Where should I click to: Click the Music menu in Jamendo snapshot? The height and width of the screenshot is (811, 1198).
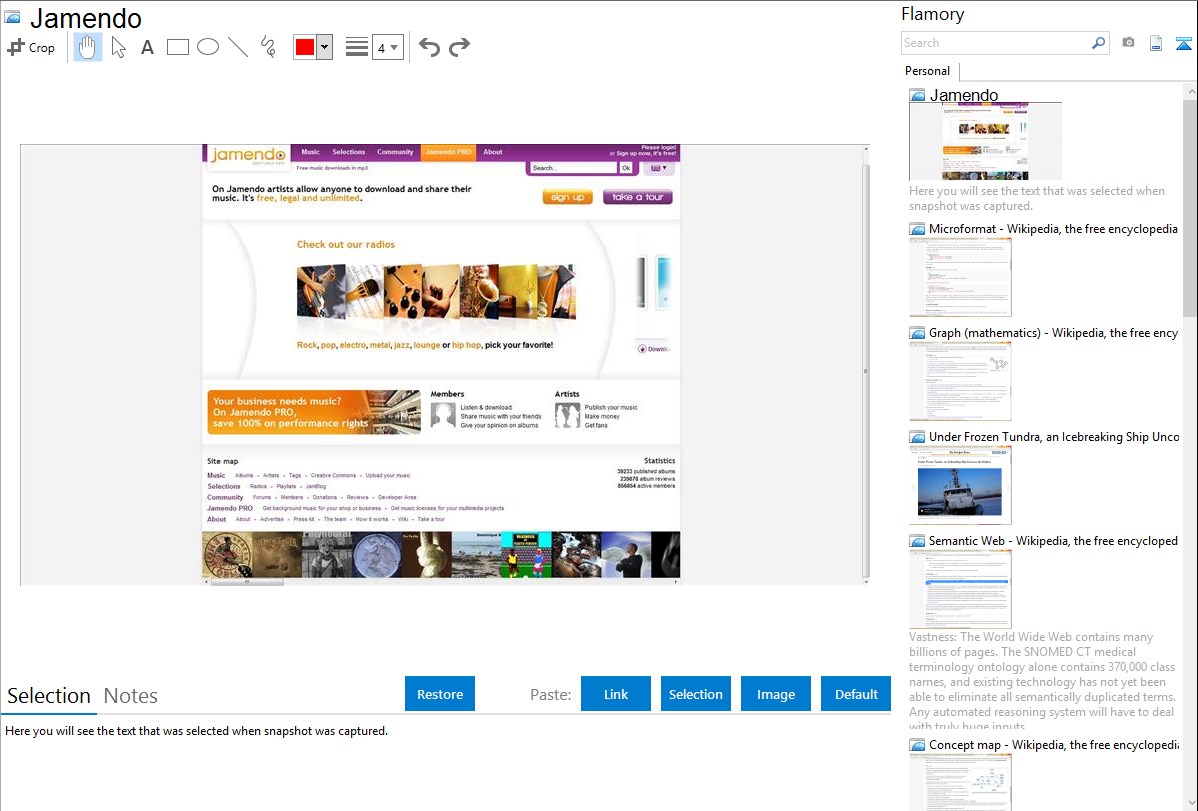click(x=310, y=152)
